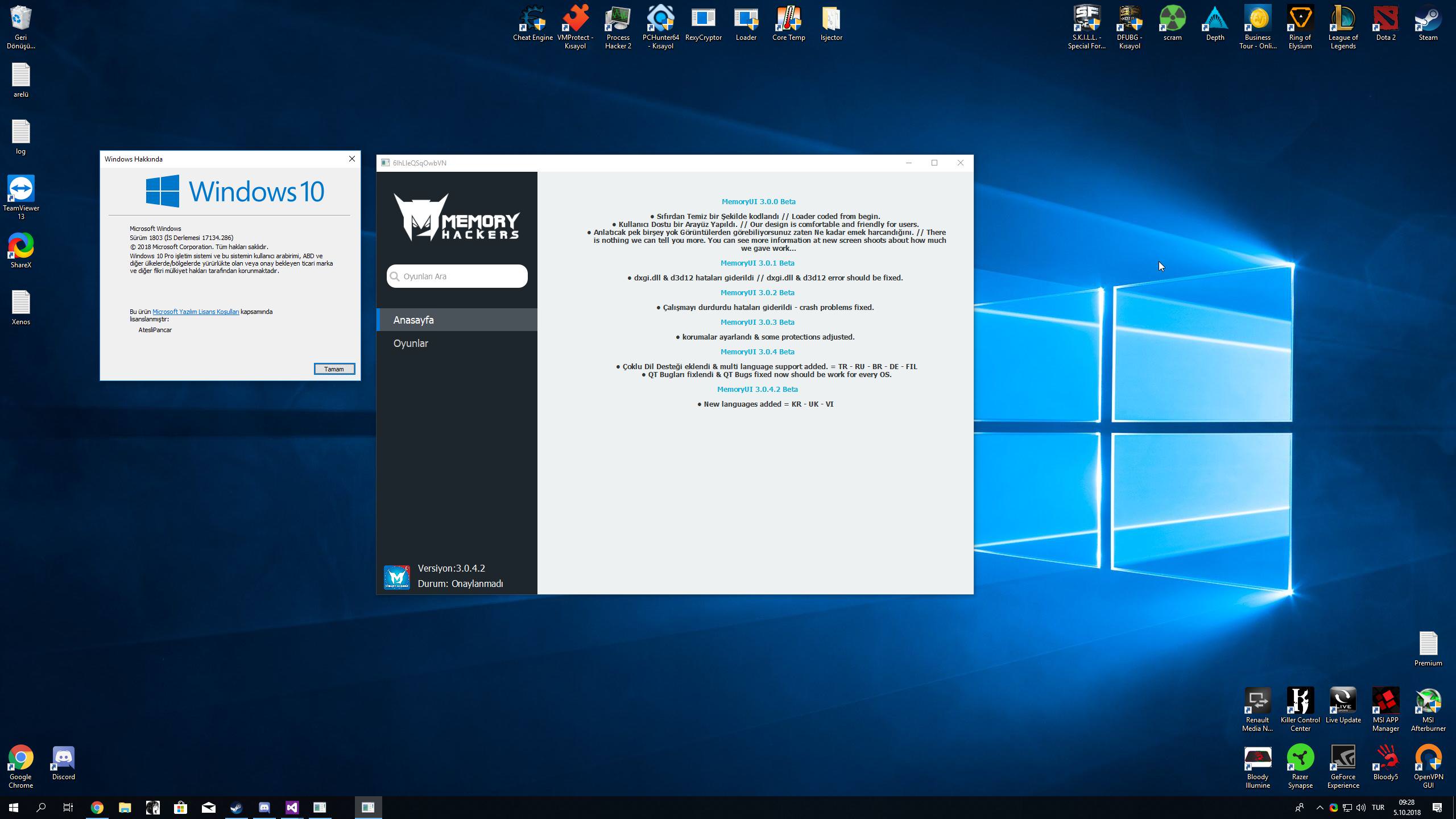This screenshot has height=819, width=1456.
Task: Click the TUR language indicator
Action: pyautogui.click(x=1378, y=808)
